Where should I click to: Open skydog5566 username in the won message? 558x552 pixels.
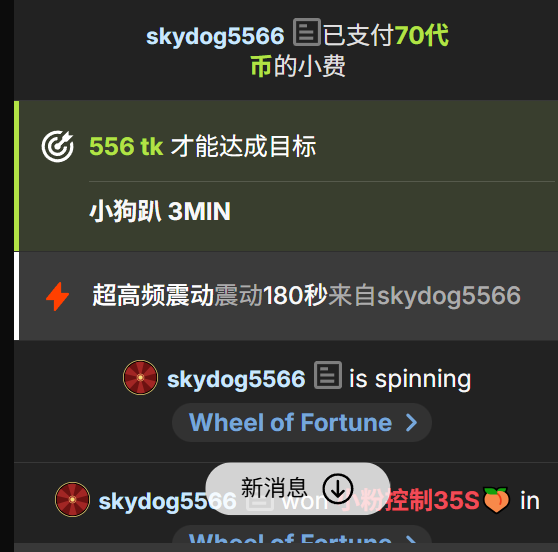click(167, 501)
